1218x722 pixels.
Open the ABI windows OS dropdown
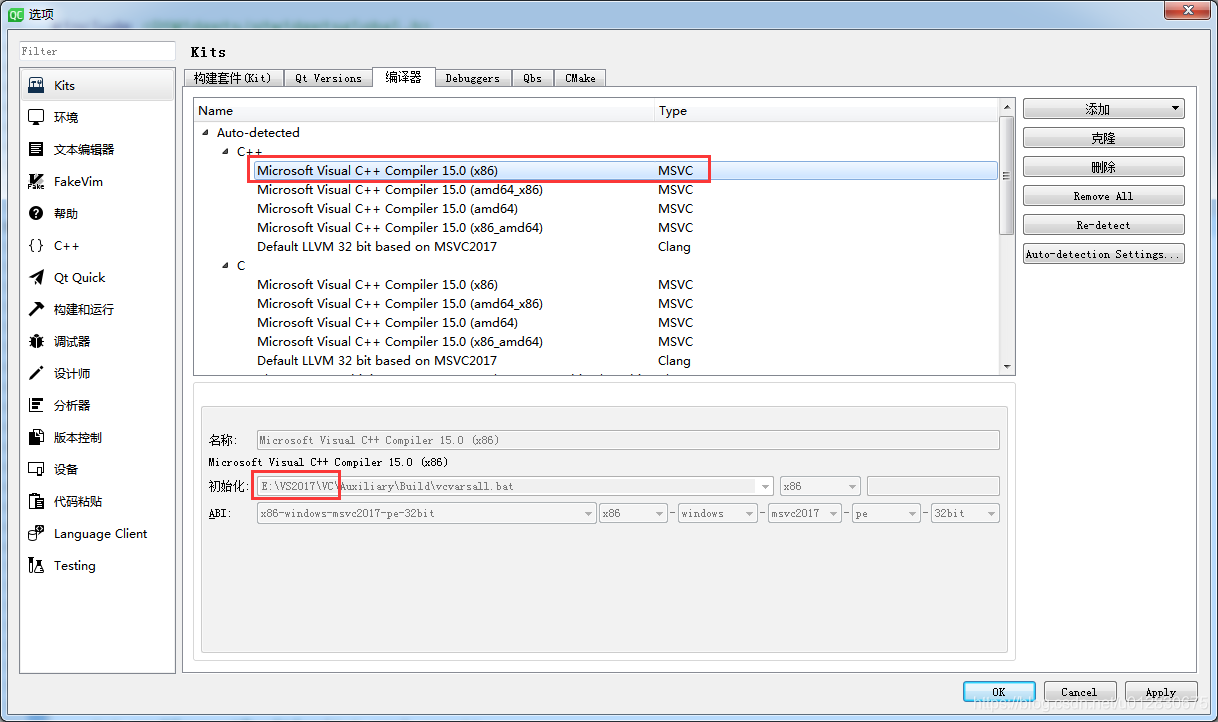(x=717, y=513)
